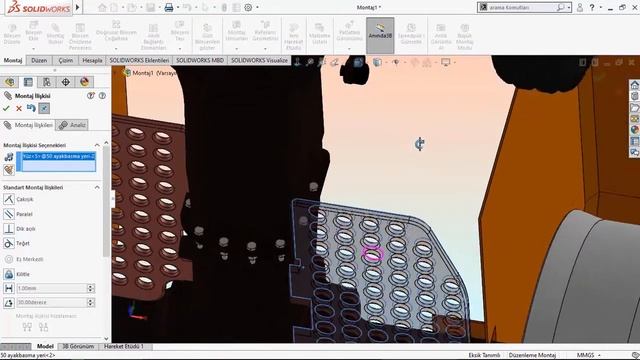Screen dimensions: 640x360
Task: Adjust the angle value spinner arrows
Action: point(91,302)
